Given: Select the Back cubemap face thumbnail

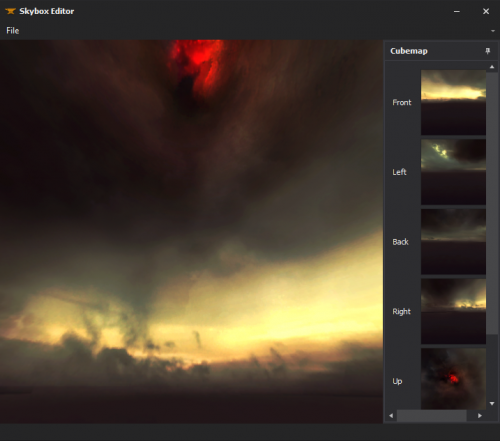Looking at the screenshot, I should 453,242.
